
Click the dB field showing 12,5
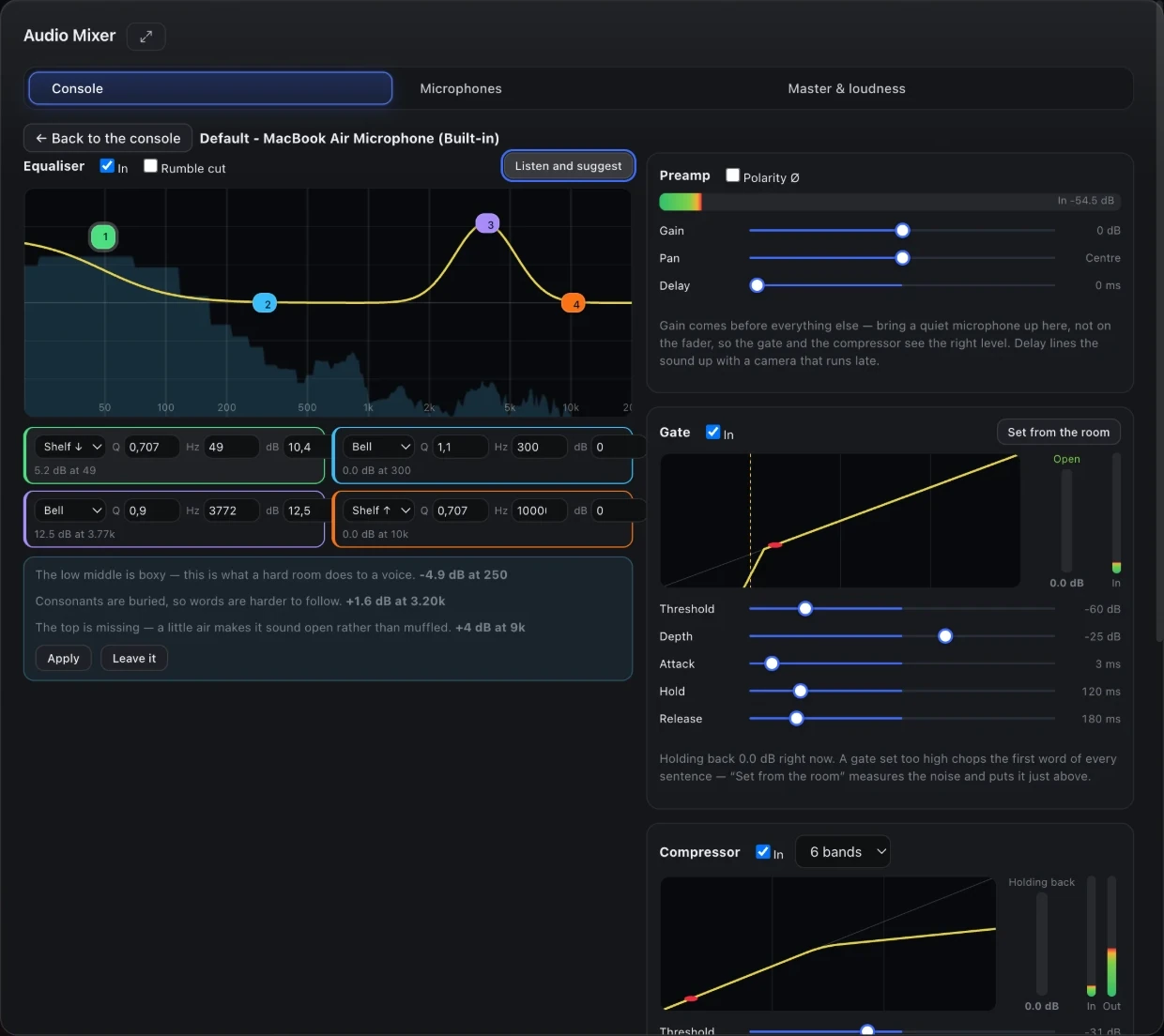(303, 510)
